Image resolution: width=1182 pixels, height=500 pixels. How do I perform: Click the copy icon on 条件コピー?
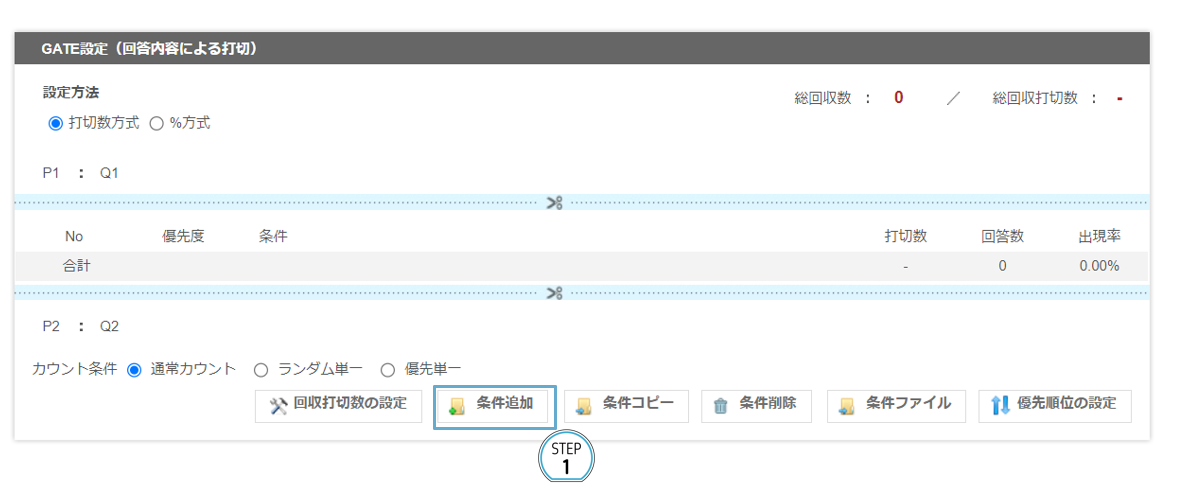point(584,406)
